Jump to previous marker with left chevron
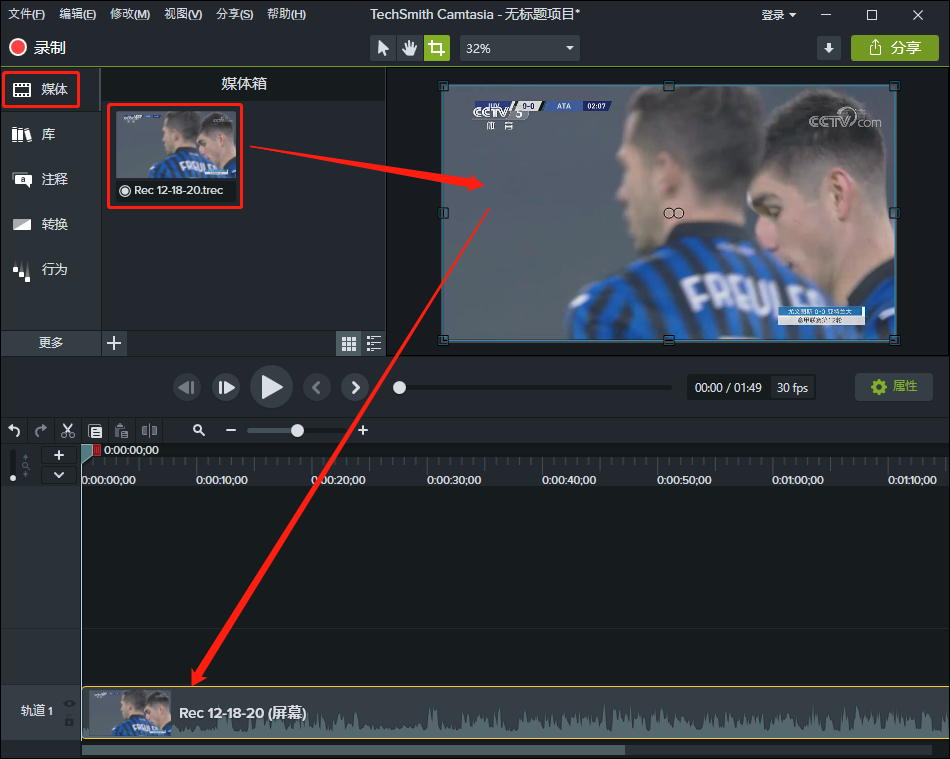This screenshot has height=759, width=950. pyautogui.click(x=316, y=387)
